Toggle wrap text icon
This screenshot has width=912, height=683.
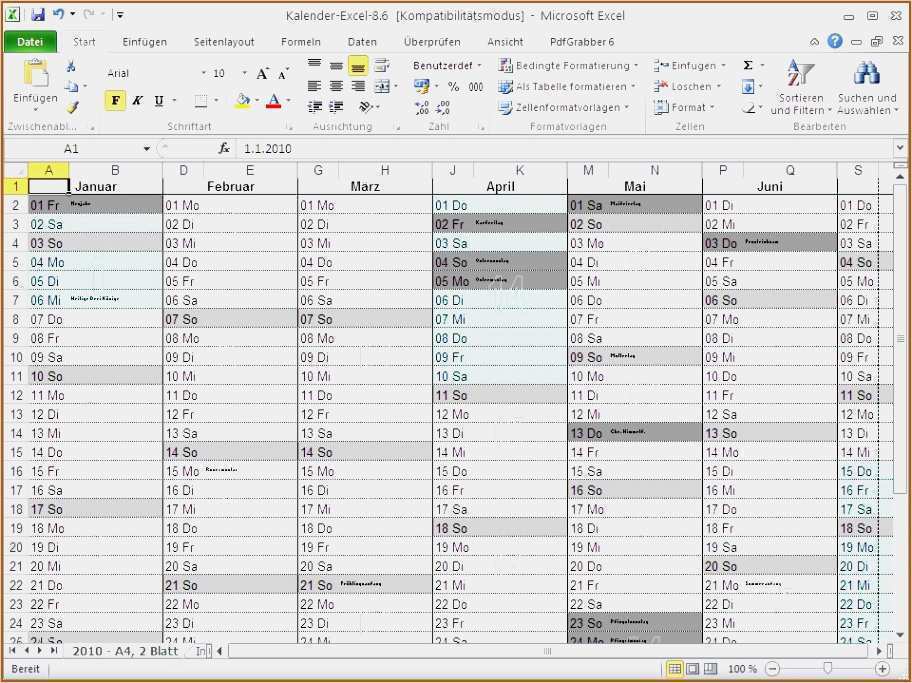tap(382, 65)
